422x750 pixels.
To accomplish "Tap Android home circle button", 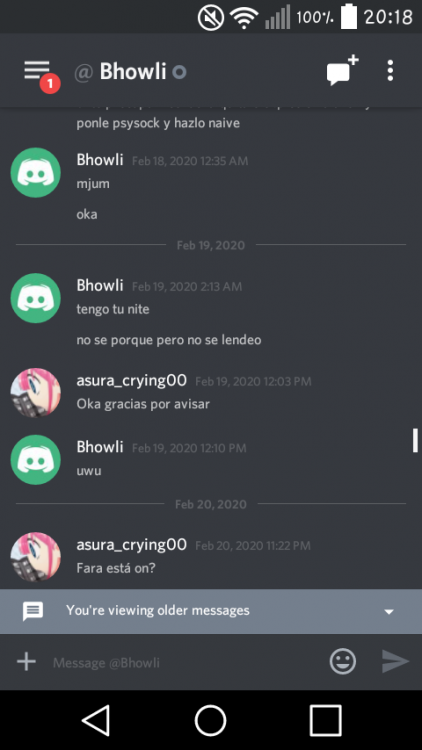I will click(x=211, y=720).
